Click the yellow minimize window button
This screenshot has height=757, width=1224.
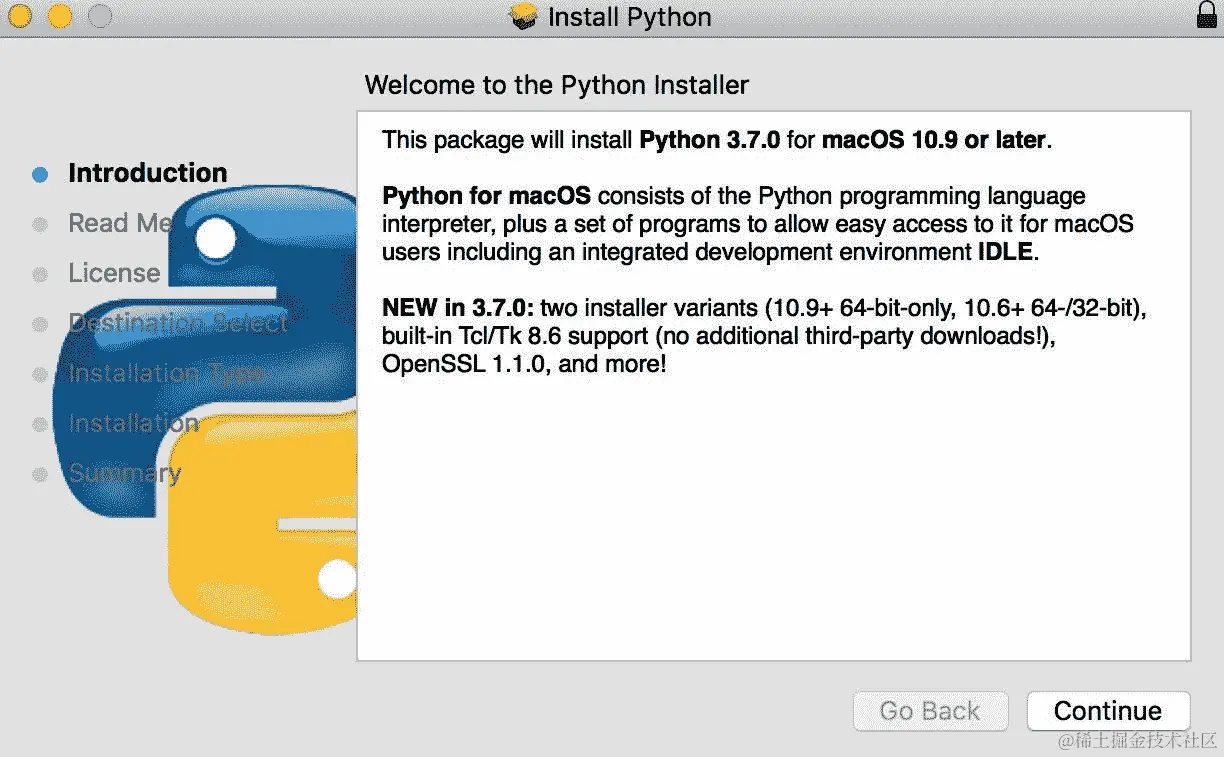pyautogui.click(x=60, y=16)
